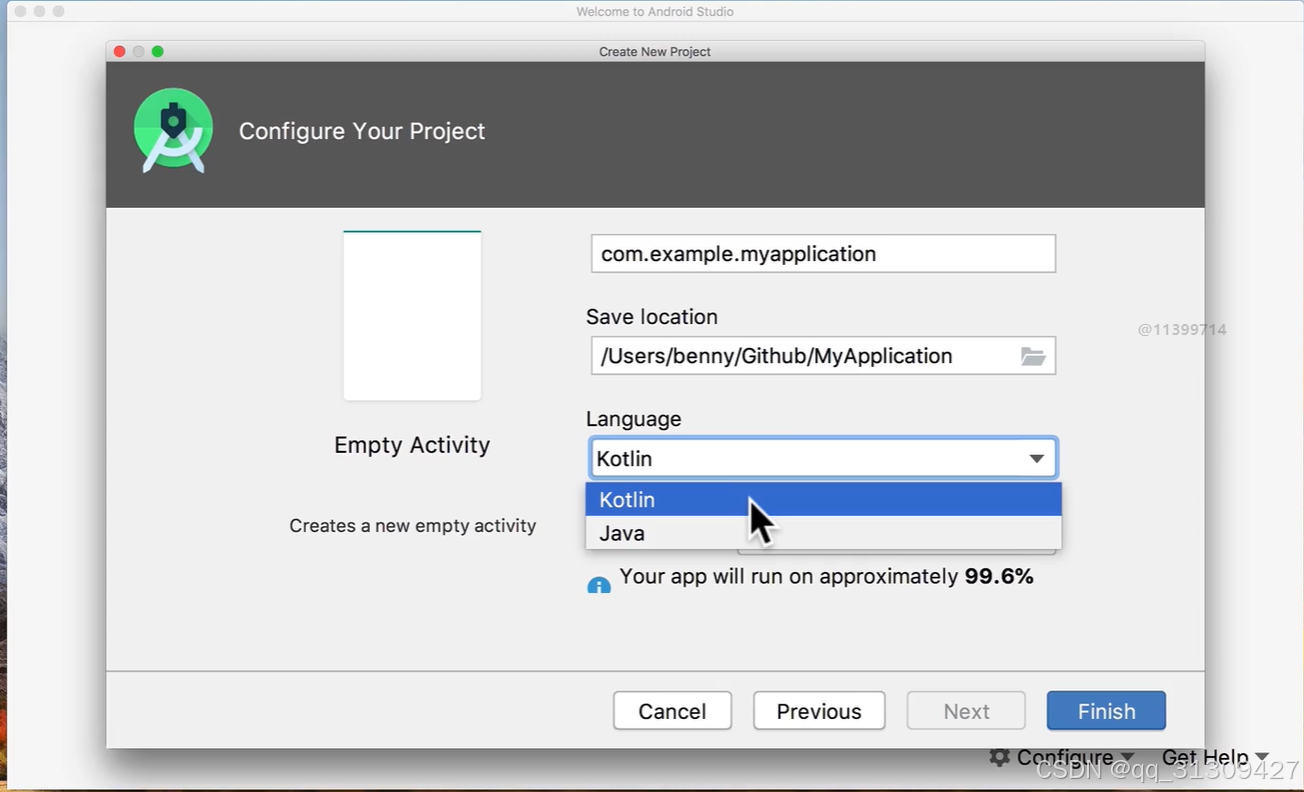This screenshot has height=792, width=1304.
Task: Click the Finish button
Action: [x=1106, y=710]
